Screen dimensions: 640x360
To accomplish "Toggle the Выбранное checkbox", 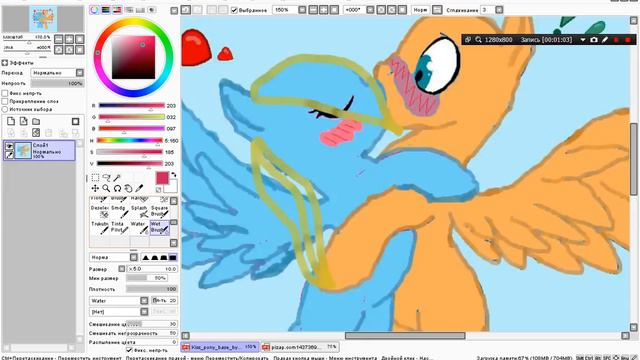I will (x=234, y=10).
